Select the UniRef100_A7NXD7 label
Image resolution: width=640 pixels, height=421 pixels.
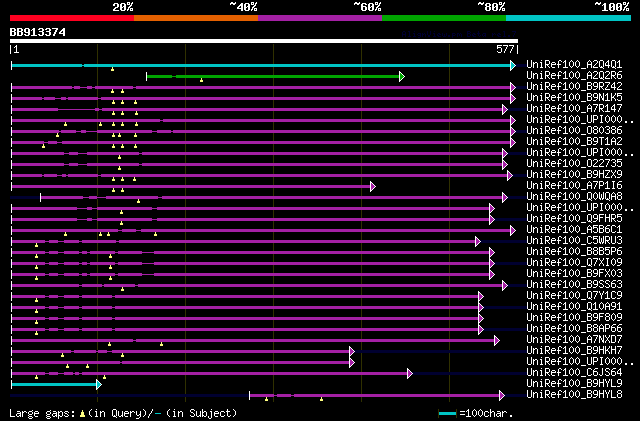(x=574, y=340)
